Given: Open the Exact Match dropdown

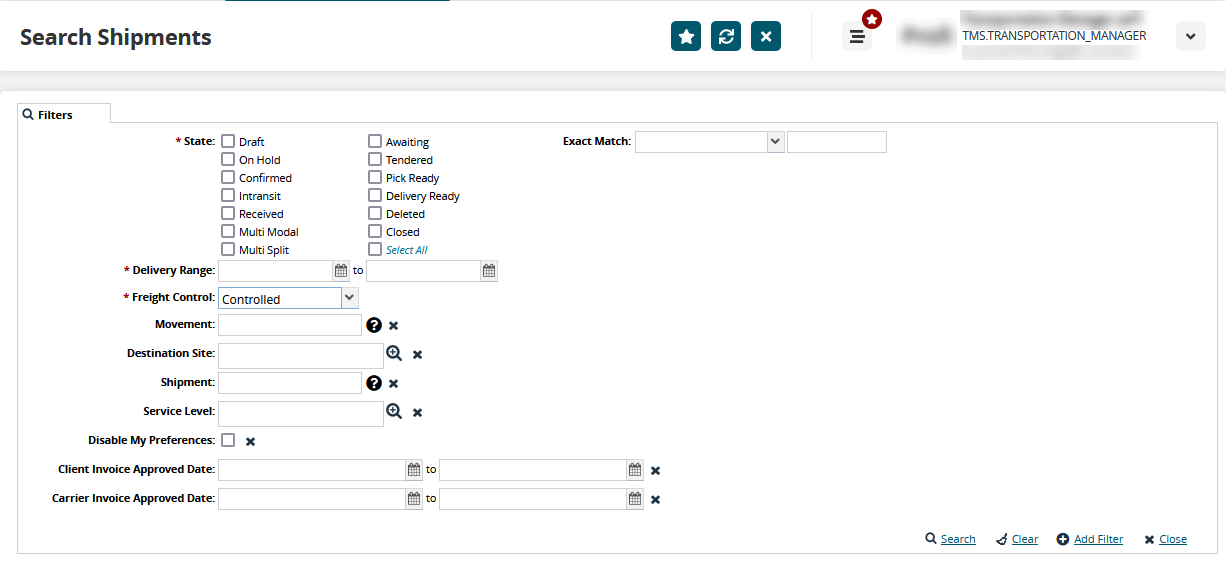Looking at the screenshot, I should (775, 142).
